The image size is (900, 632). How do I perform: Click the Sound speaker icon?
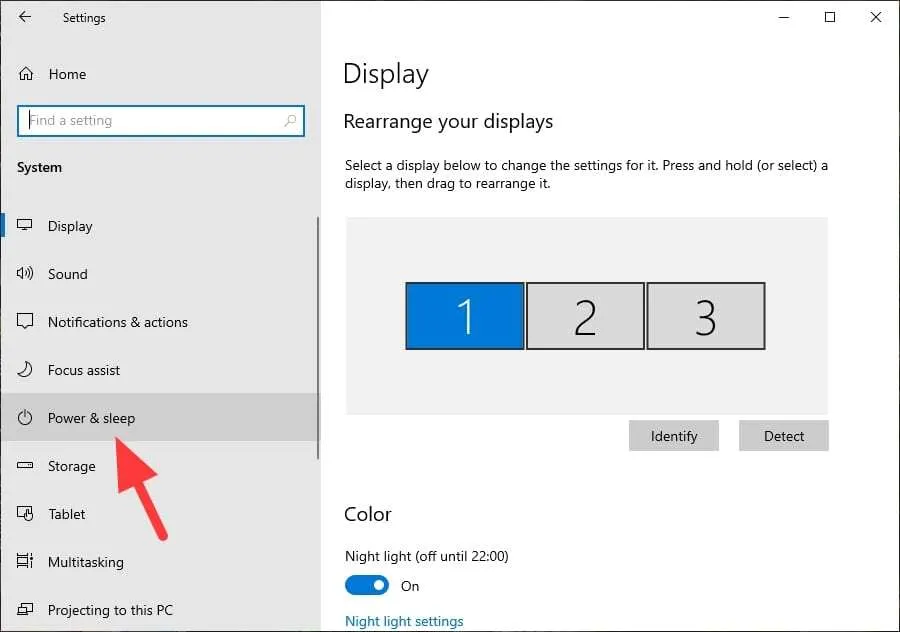[x=25, y=273]
